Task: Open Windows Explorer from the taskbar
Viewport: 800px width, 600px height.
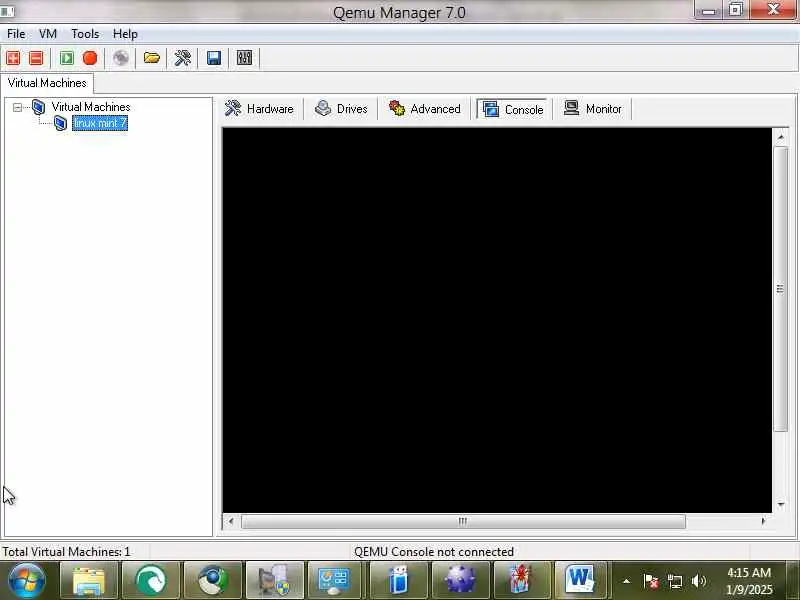Action: pyautogui.click(x=89, y=581)
